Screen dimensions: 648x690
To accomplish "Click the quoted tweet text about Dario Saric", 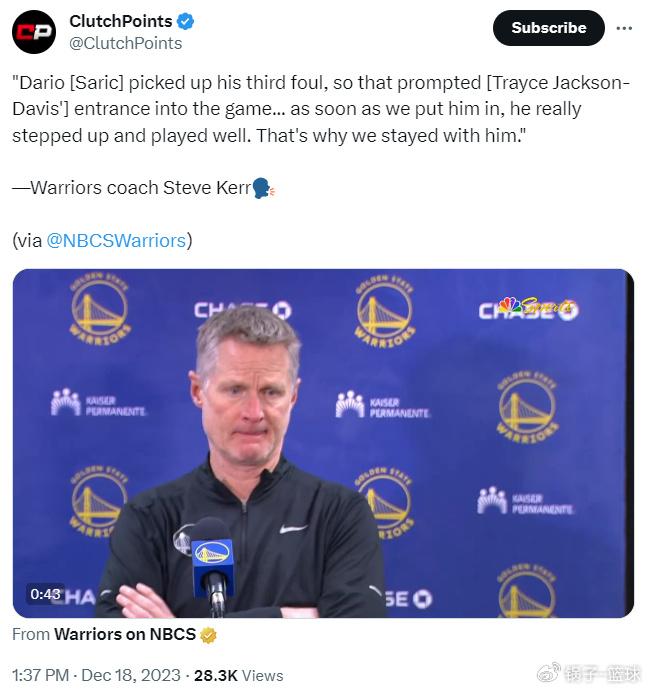I will (321, 109).
